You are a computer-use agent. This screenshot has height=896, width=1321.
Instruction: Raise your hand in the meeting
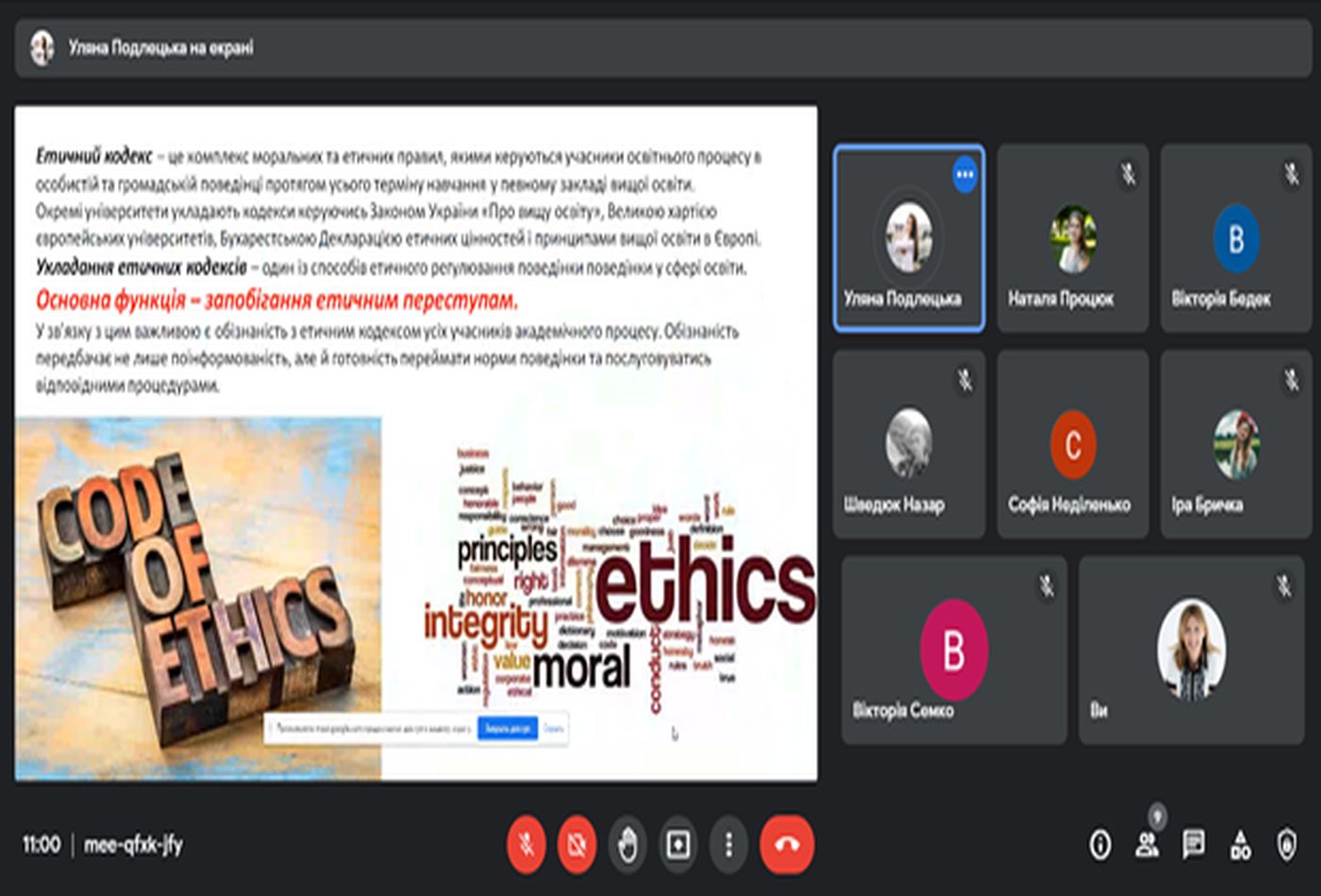point(627,844)
